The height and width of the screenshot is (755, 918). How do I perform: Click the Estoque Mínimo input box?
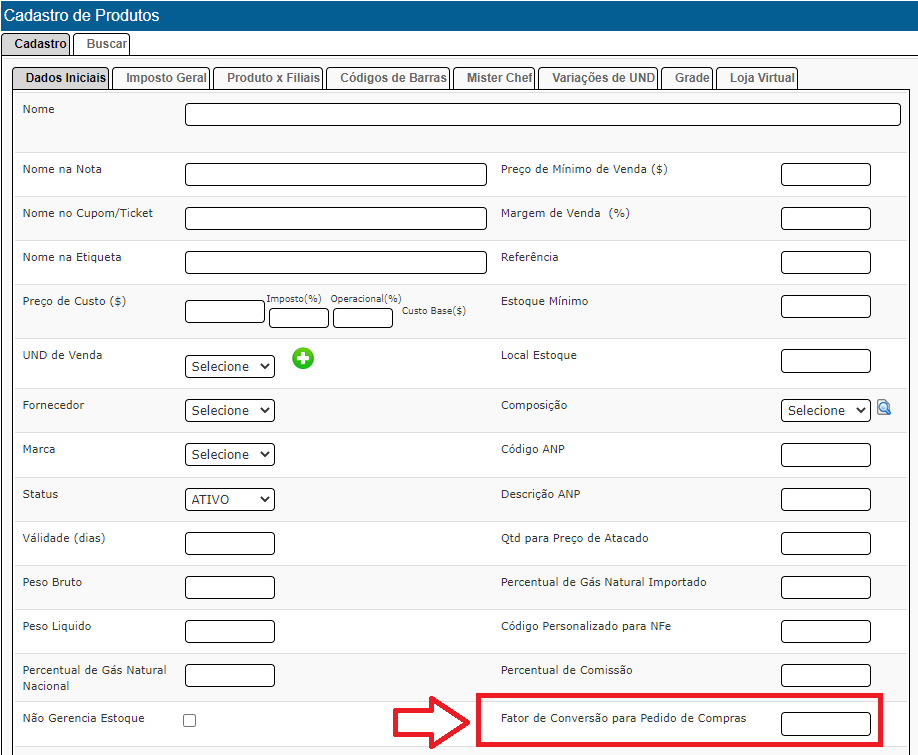pyautogui.click(x=825, y=307)
